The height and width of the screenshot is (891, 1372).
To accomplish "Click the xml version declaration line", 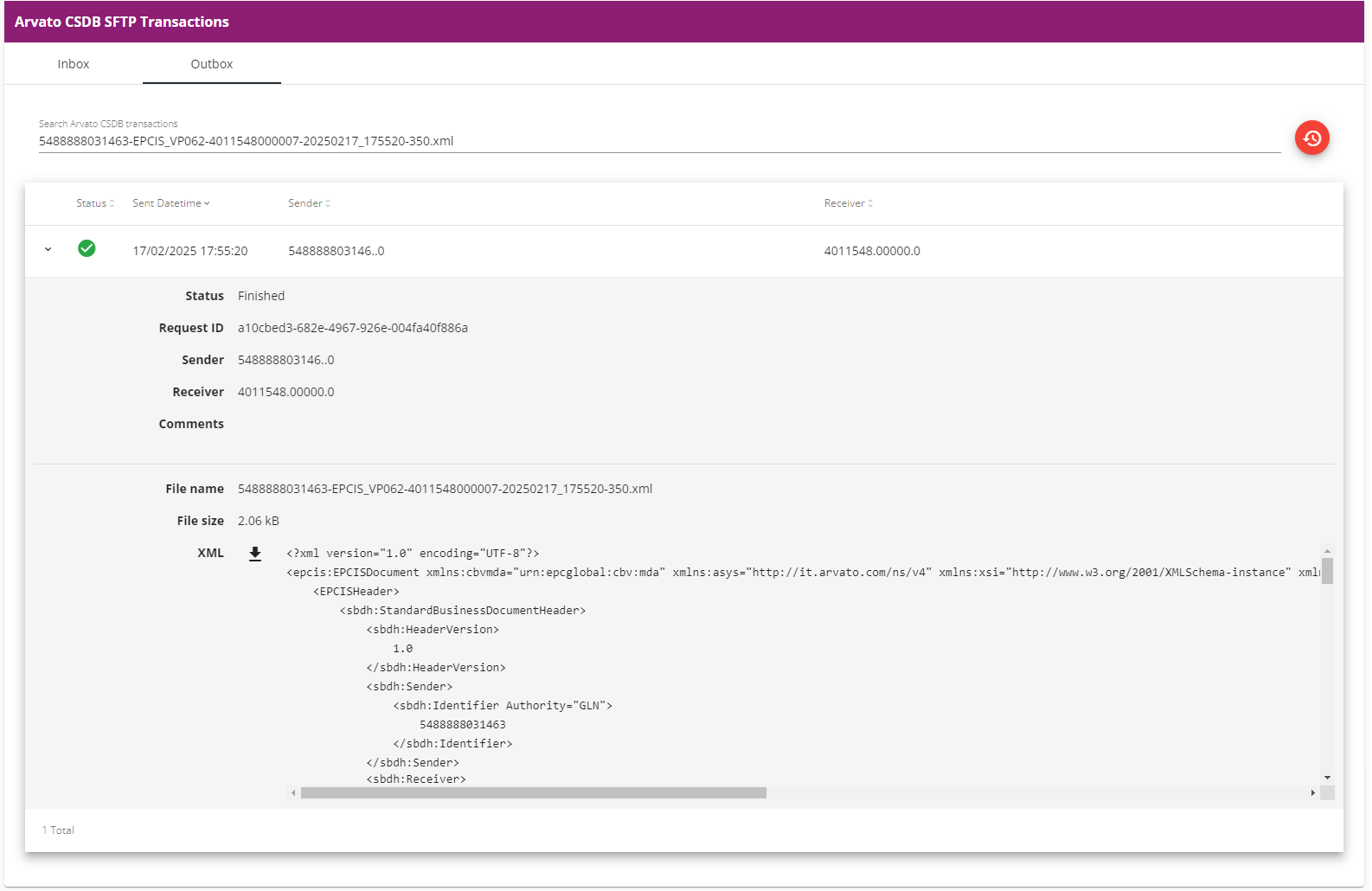I will click(414, 554).
